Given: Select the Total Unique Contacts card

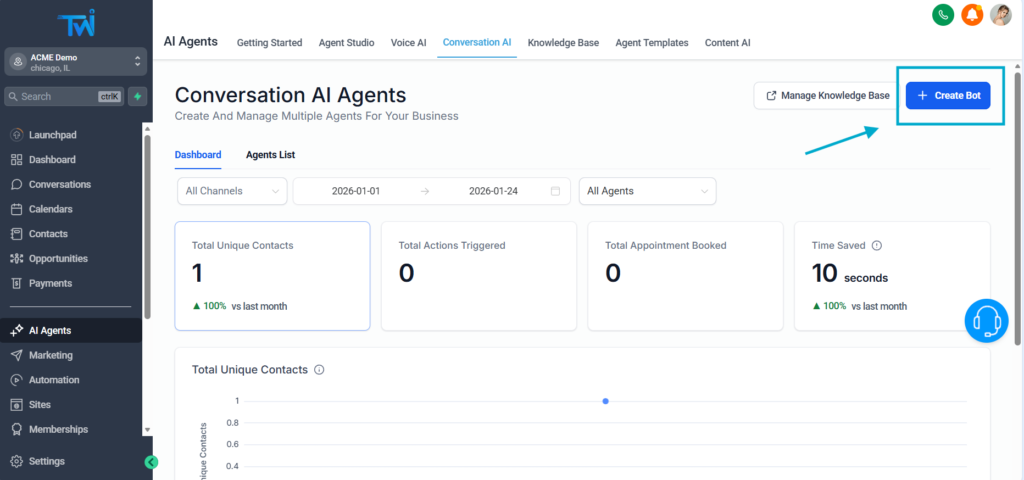Looking at the screenshot, I should [x=272, y=276].
